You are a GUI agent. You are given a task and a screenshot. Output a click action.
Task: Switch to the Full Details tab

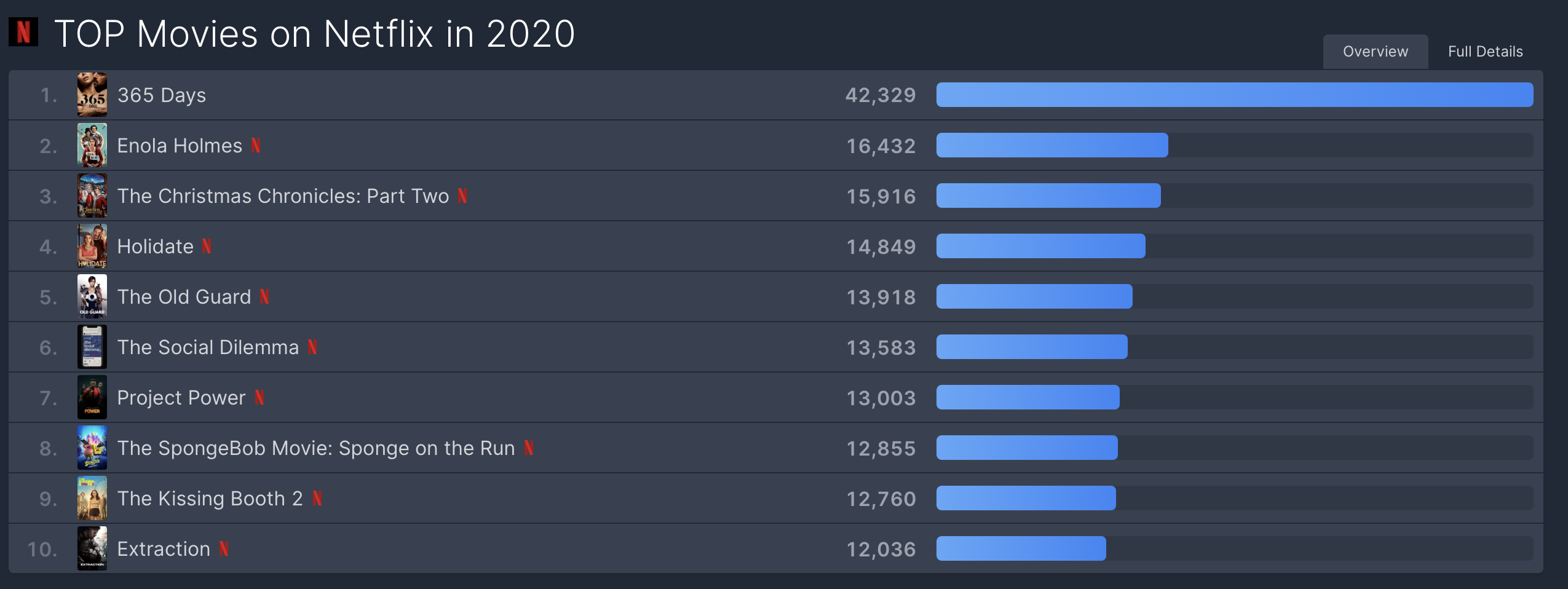1486,51
